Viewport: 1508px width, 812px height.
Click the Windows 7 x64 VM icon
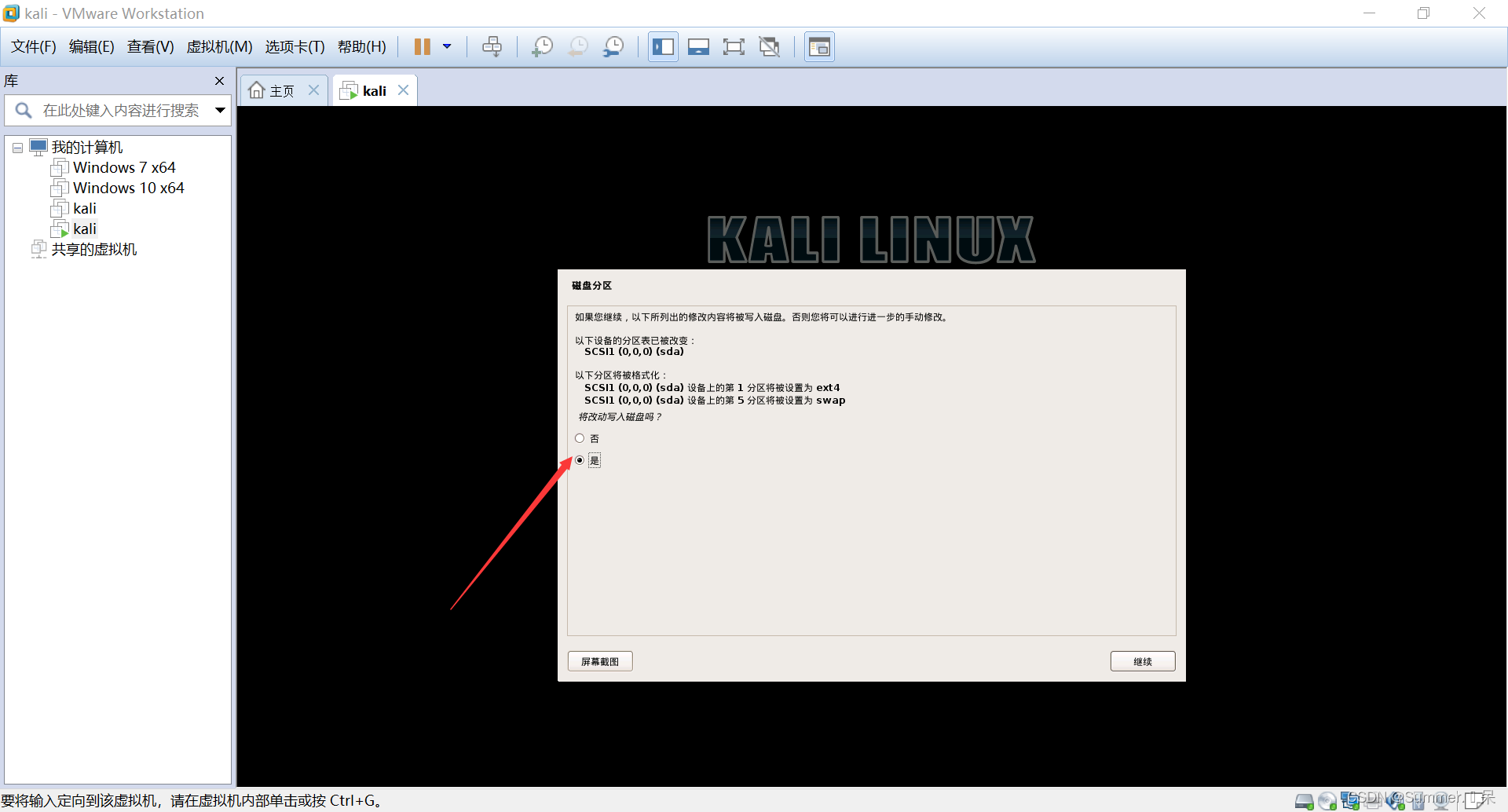[60, 168]
